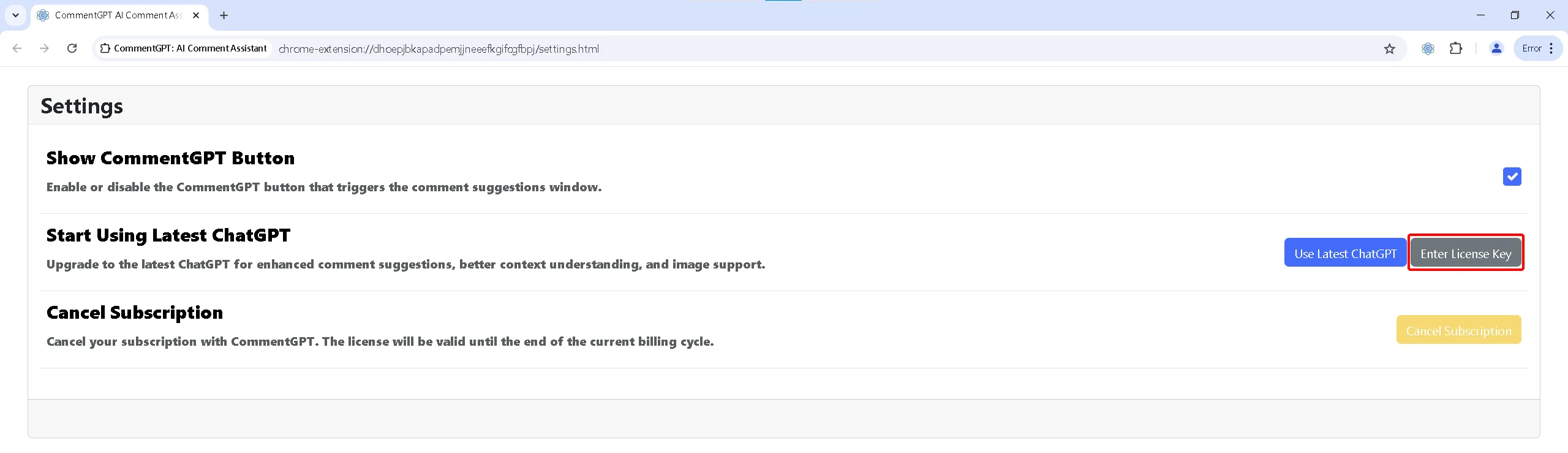Viewport: 1568px width, 453px height.
Task: Open the CommentGPT extension toolbar icon
Action: [x=1428, y=48]
